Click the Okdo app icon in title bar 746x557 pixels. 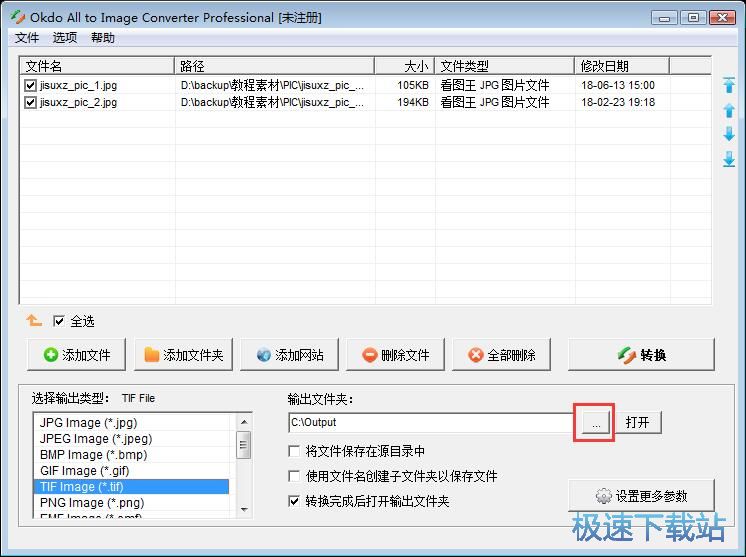[x=18, y=18]
